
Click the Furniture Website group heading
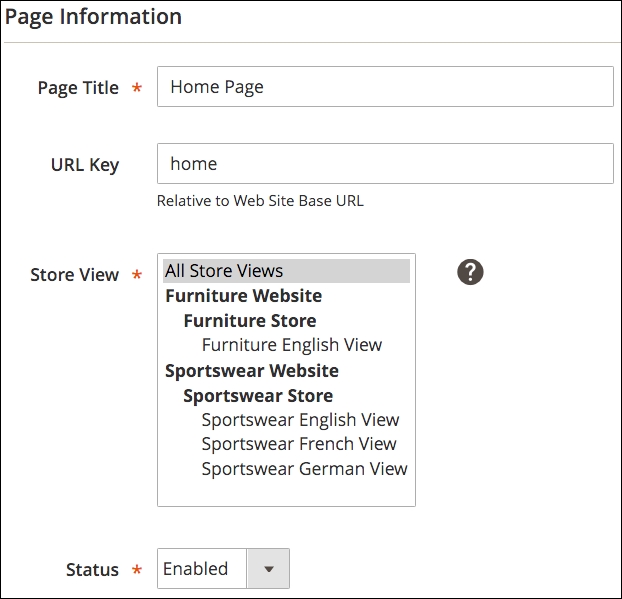pos(244,296)
